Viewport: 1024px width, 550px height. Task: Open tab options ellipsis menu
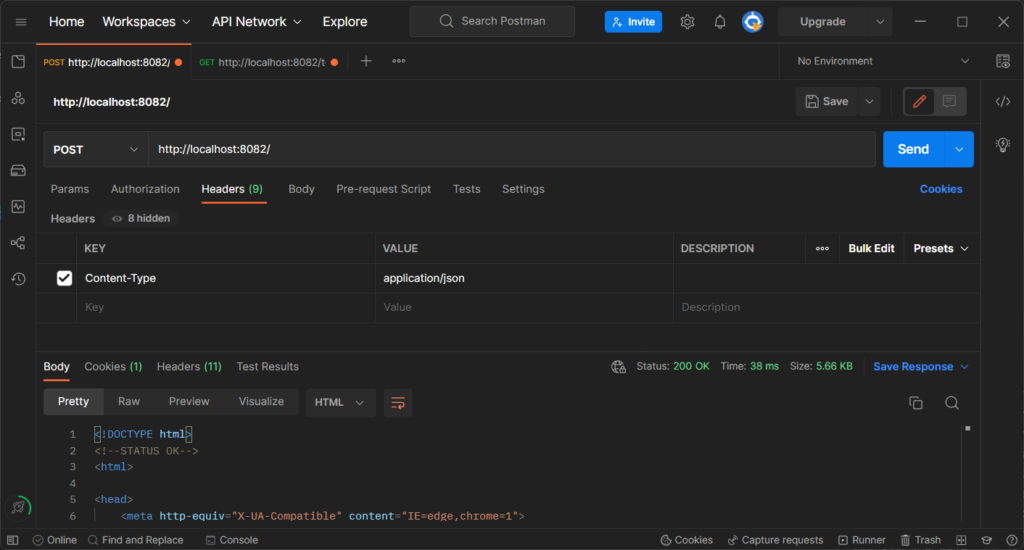click(x=398, y=61)
